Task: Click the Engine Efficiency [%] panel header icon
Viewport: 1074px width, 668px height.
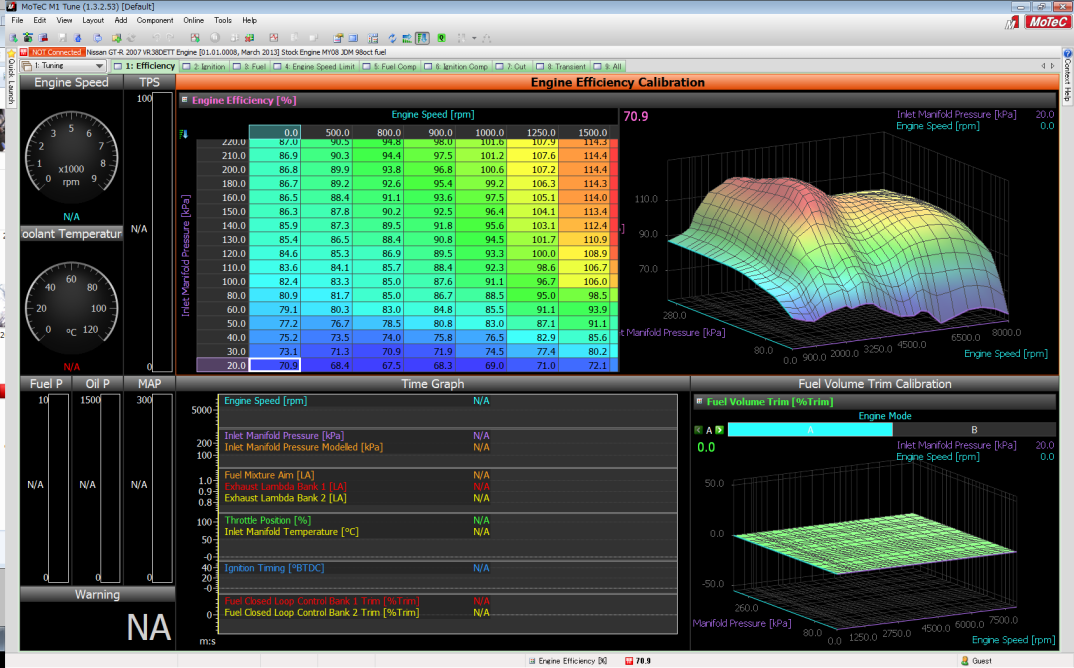Action: [x=184, y=100]
